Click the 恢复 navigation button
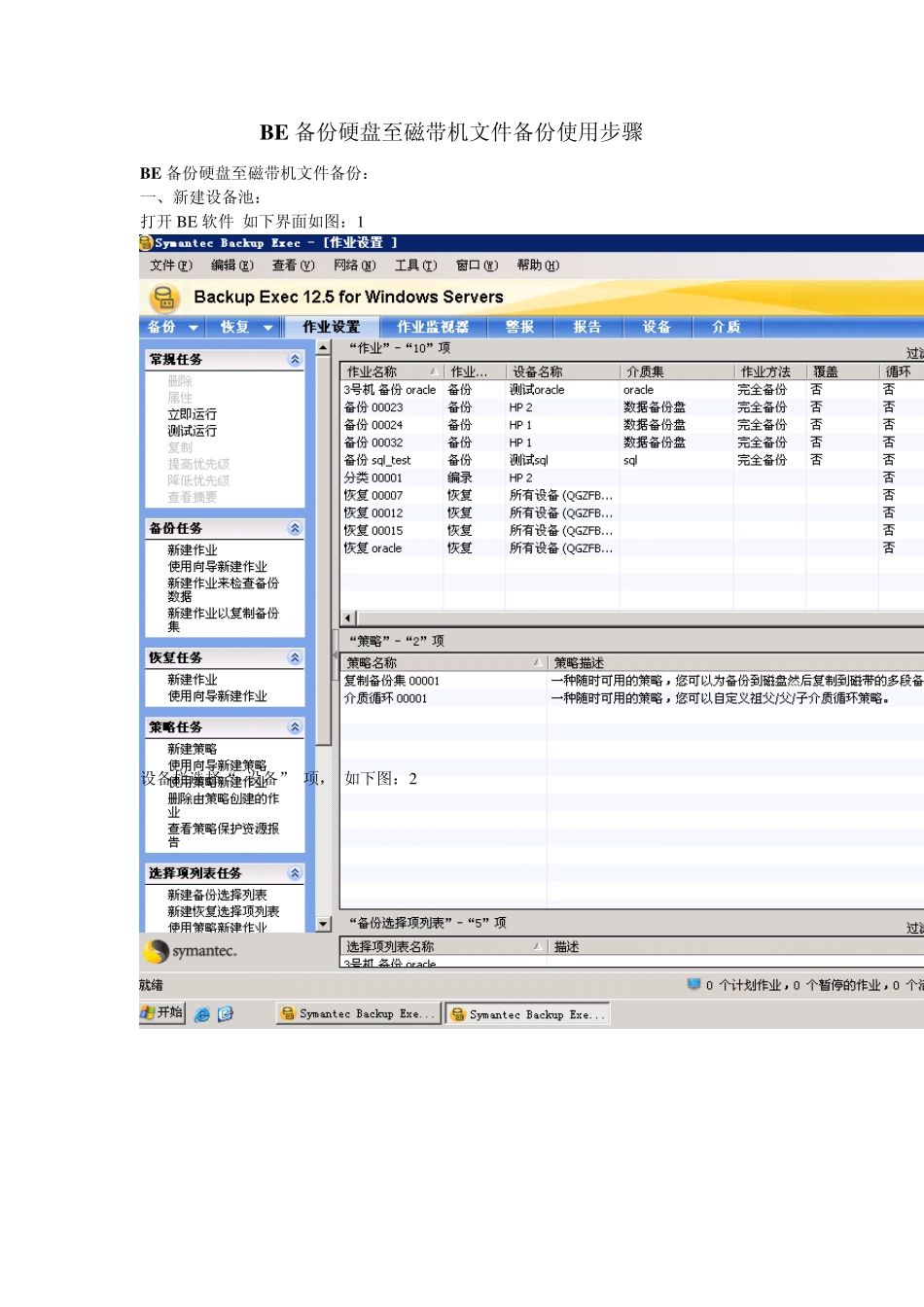This screenshot has height=1307, width=924. (x=234, y=328)
